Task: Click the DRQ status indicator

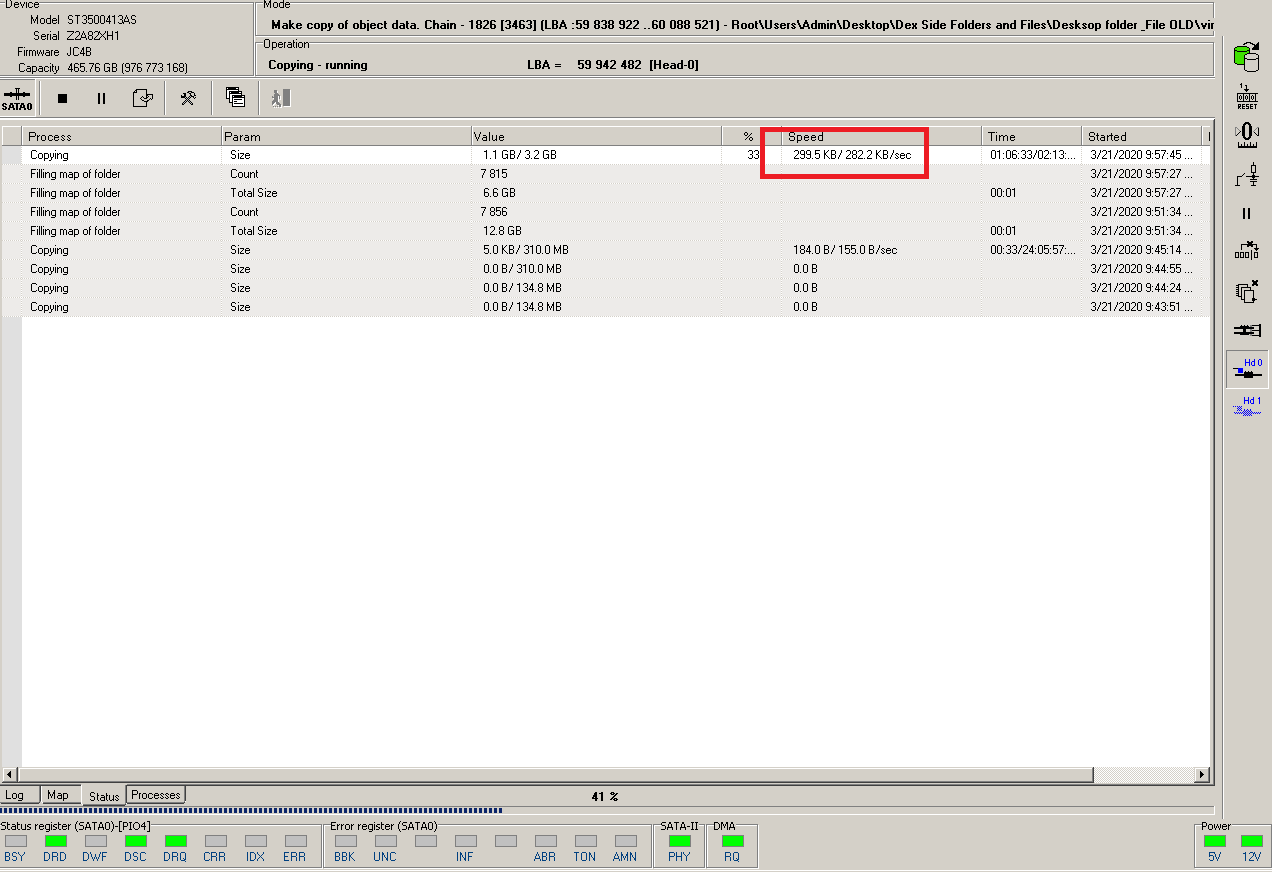Action: click(x=175, y=841)
